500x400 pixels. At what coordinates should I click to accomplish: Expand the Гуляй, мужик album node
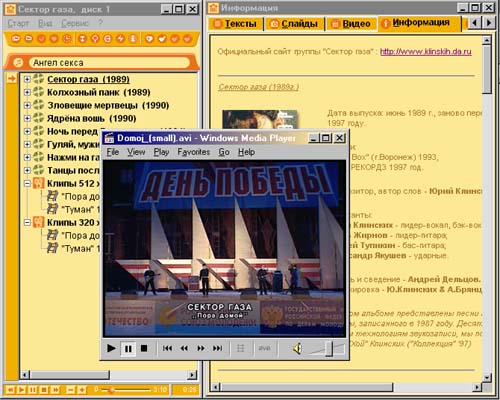coord(27,144)
